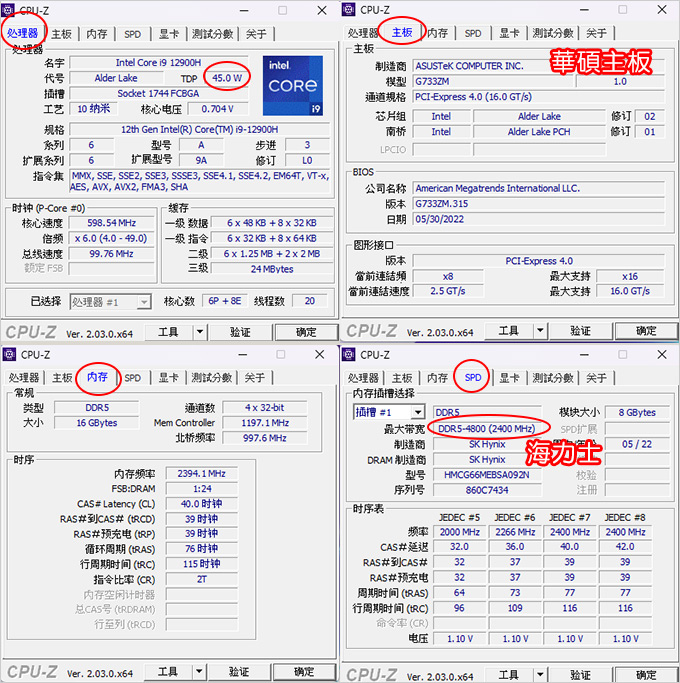Select 内存 tab in the SPD window
This screenshot has width=680, height=683.
[437, 378]
